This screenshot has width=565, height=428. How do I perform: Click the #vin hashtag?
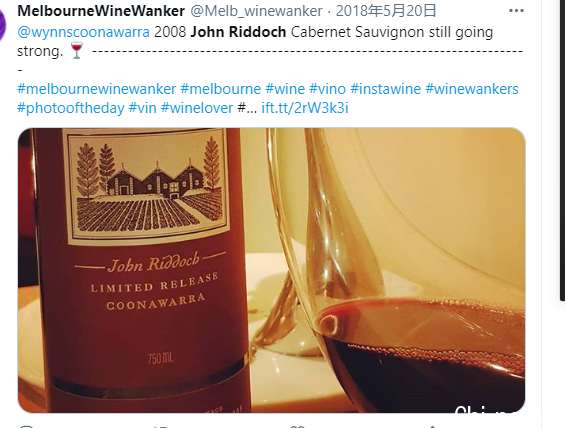[x=142, y=108]
